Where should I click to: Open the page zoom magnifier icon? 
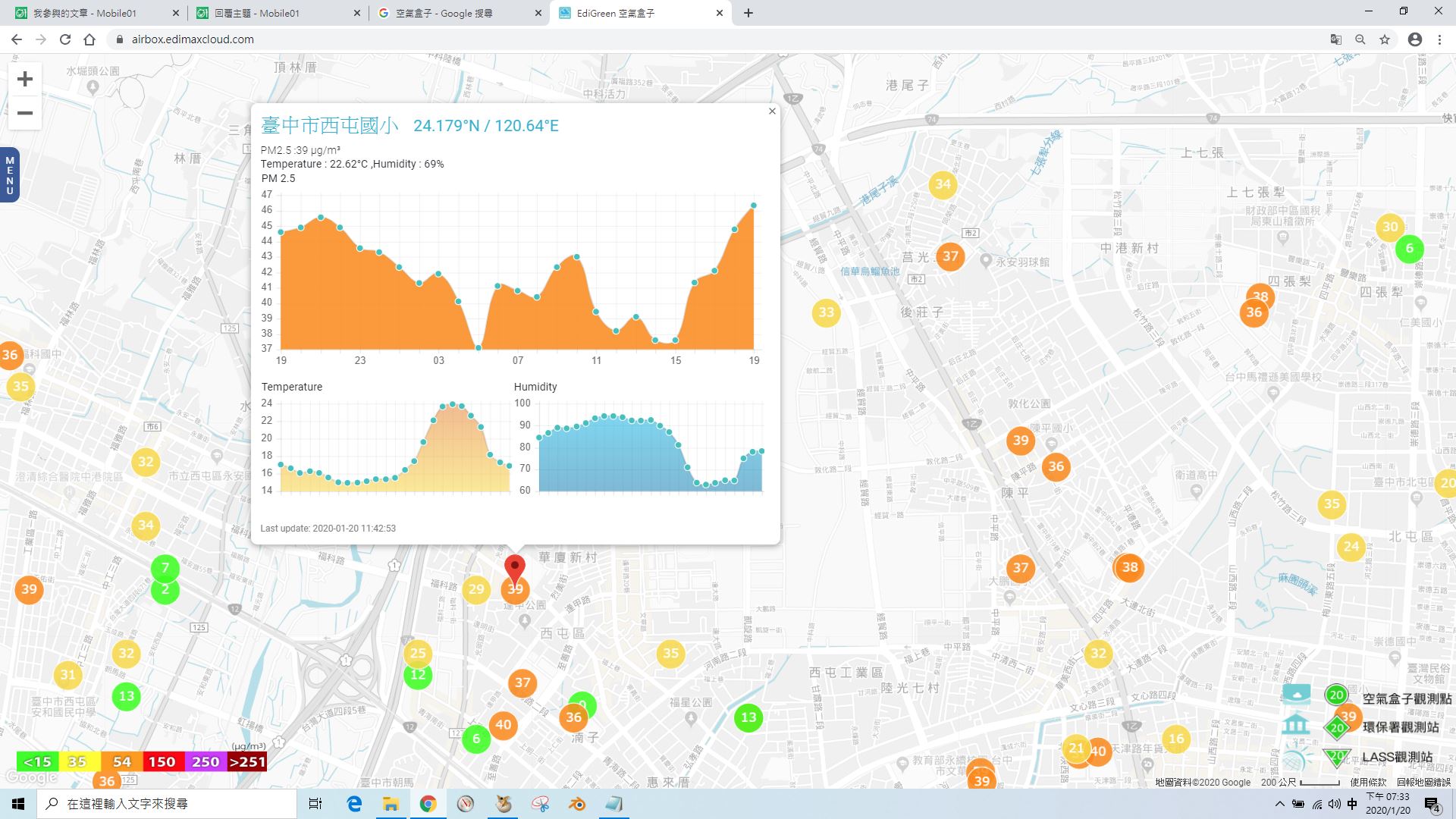1360,39
